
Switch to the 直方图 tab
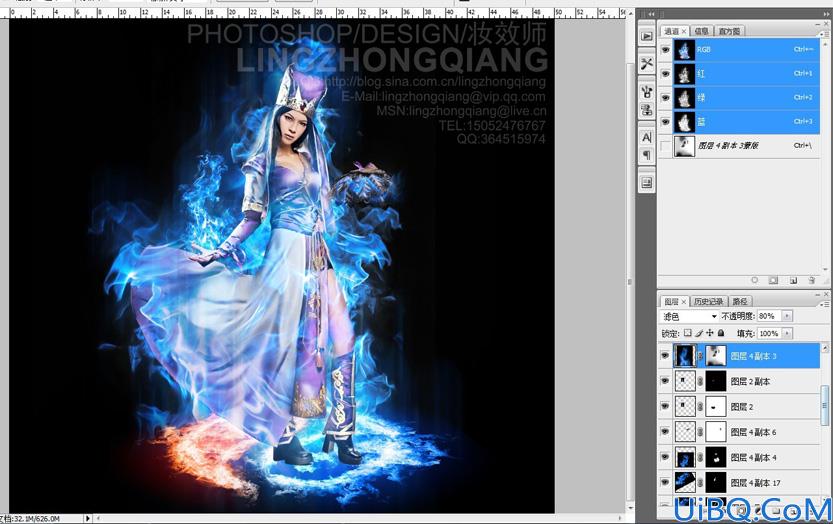(729, 31)
